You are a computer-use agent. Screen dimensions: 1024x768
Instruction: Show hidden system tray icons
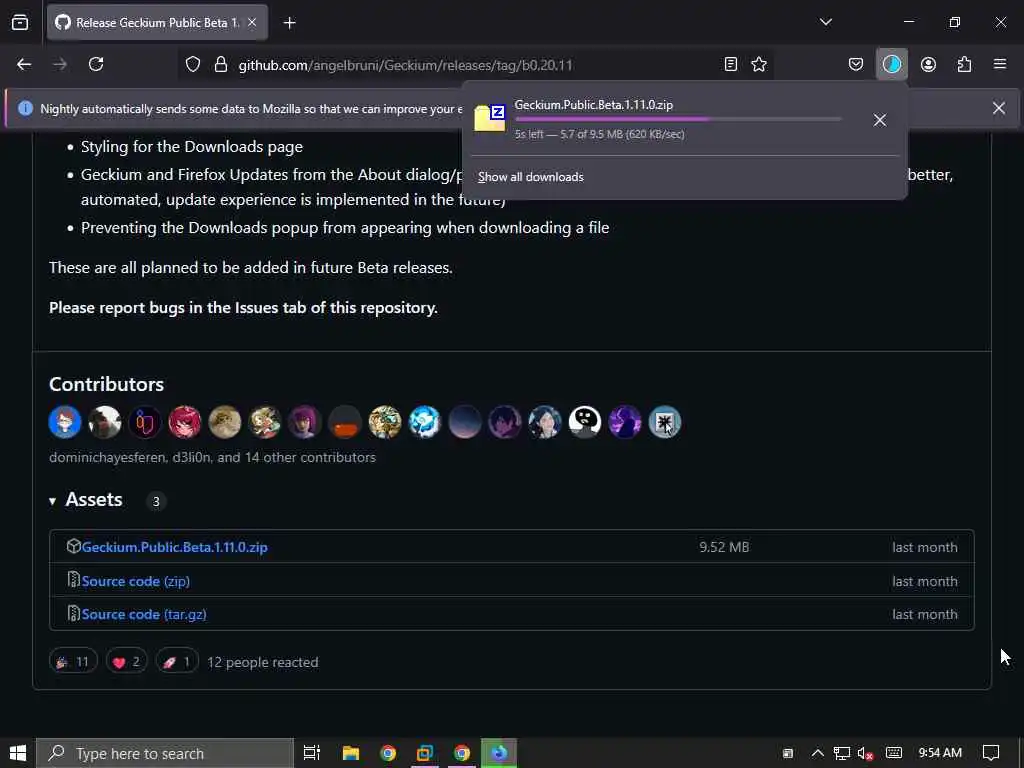817,753
